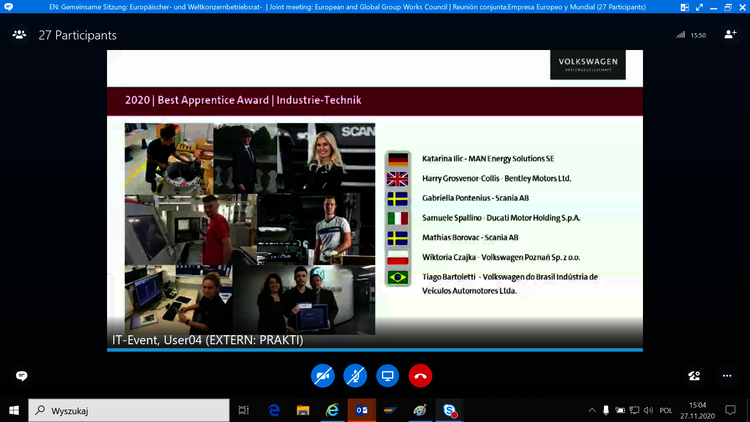Click the Sweden flag beside Gabriella Pontenius

[398, 198]
